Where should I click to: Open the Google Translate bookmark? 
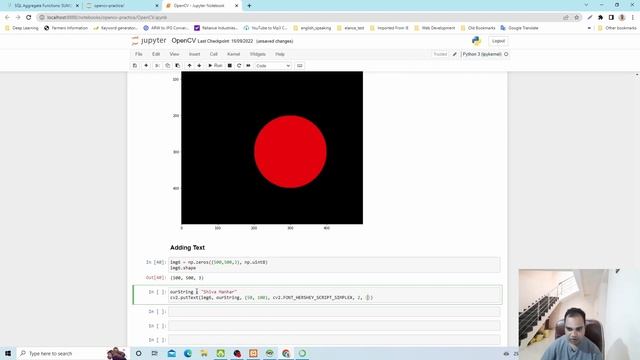click(520, 28)
